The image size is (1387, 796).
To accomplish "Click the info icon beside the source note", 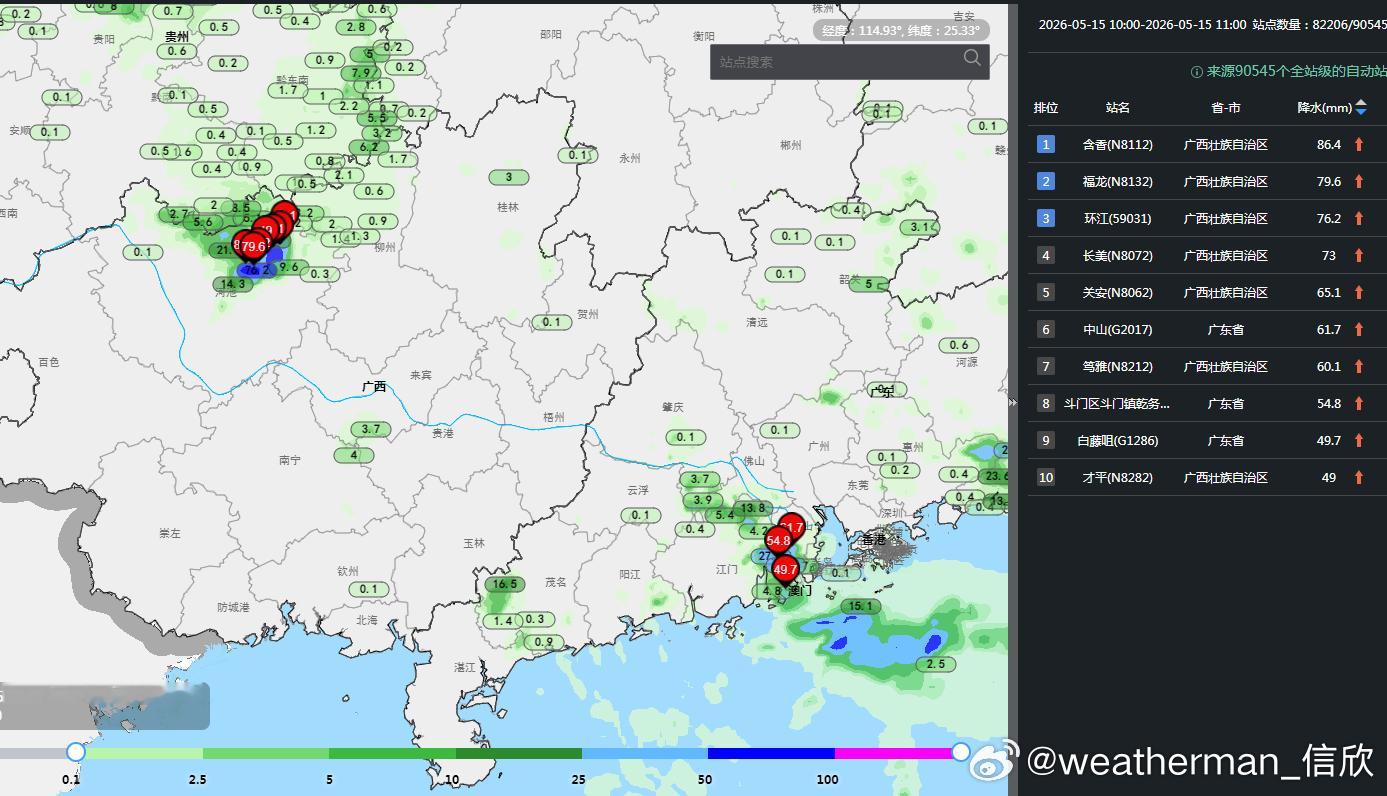I will click(x=1196, y=72).
